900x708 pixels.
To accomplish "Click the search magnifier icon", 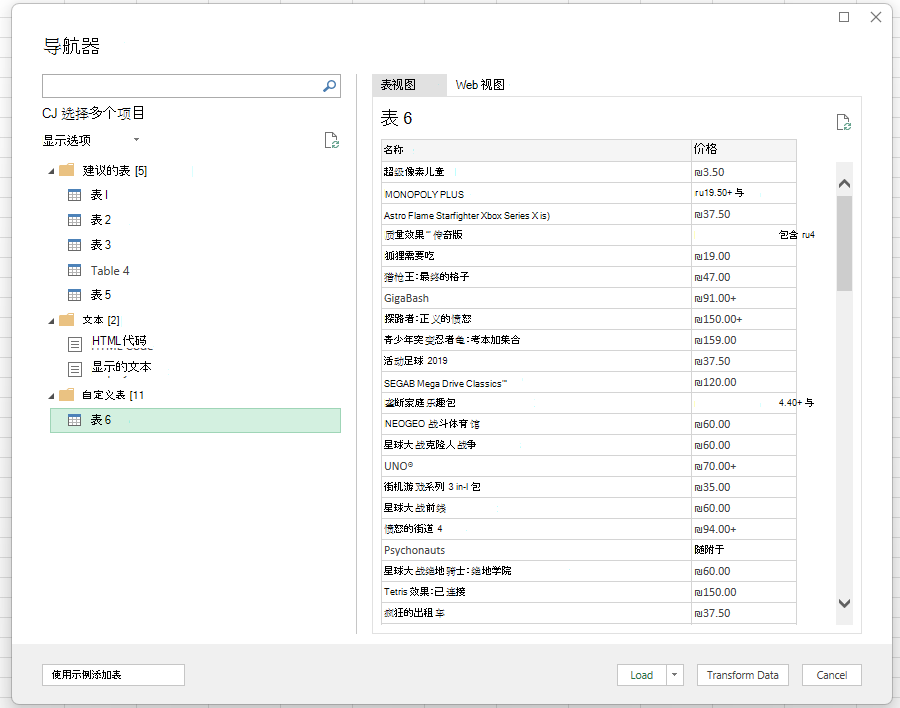I will [x=329, y=86].
